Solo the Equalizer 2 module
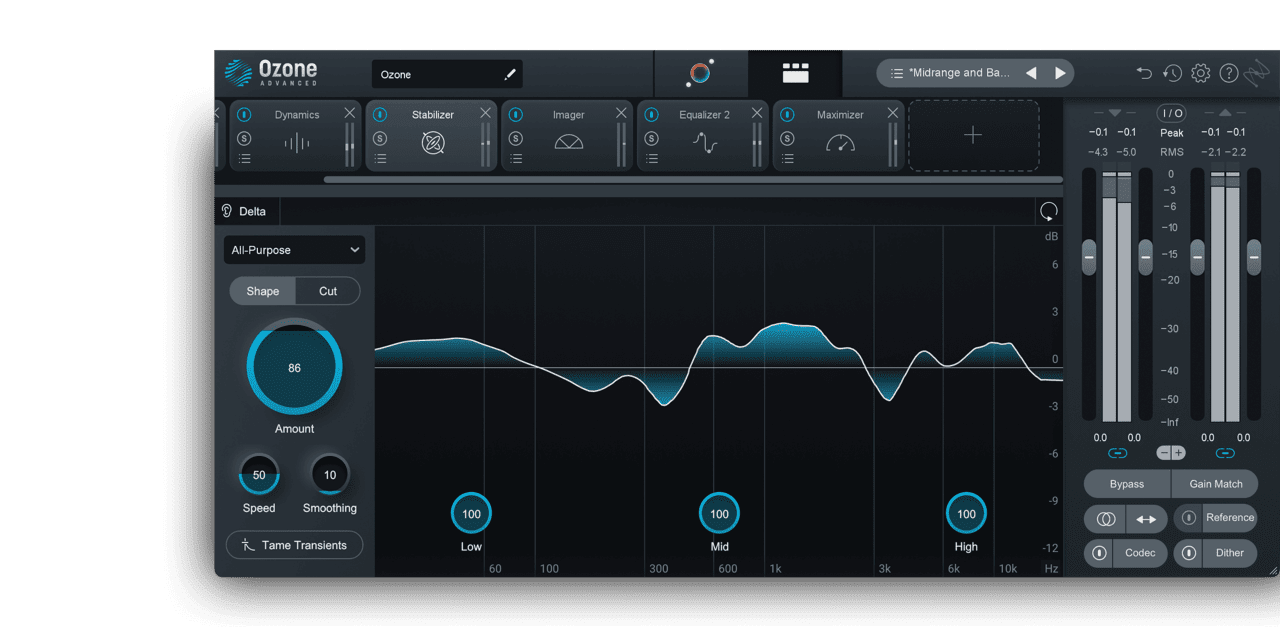The image size is (1280, 627). click(x=652, y=138)
